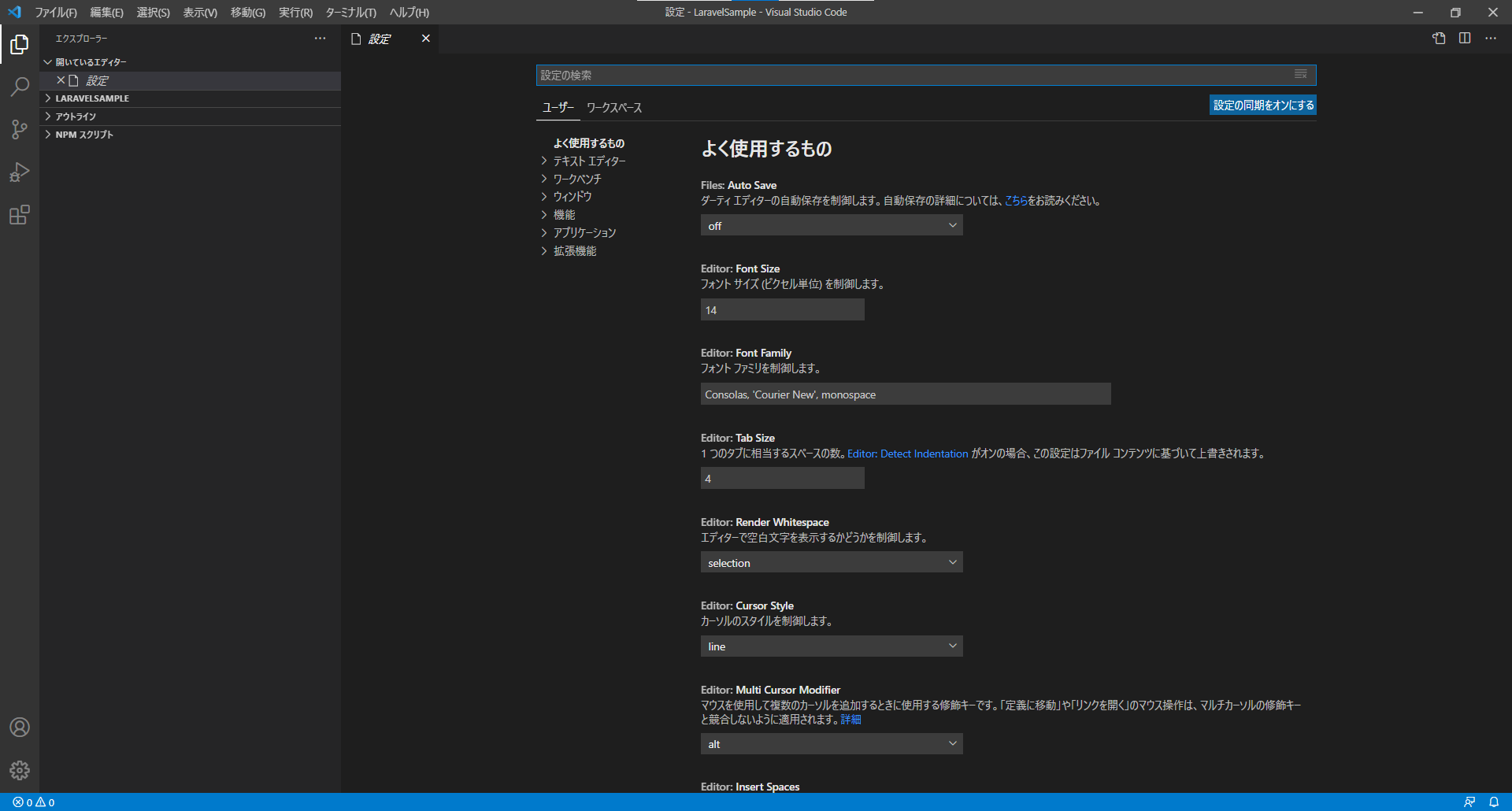Open the Accounts icon in activity bar
This screenshot has width=1512, height=811.
[20, 728]
